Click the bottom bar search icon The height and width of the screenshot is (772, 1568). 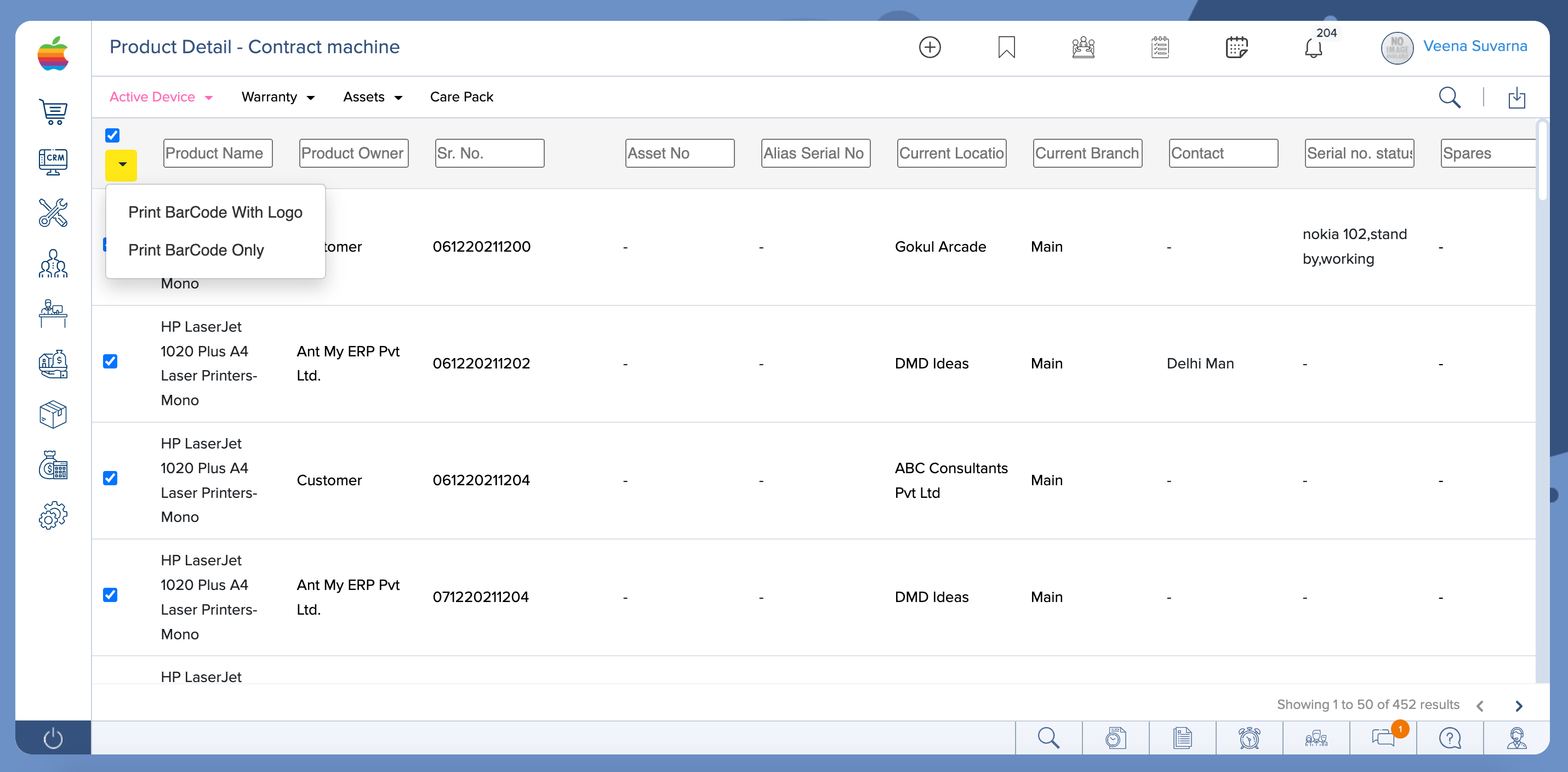[x=1048, y=738]
